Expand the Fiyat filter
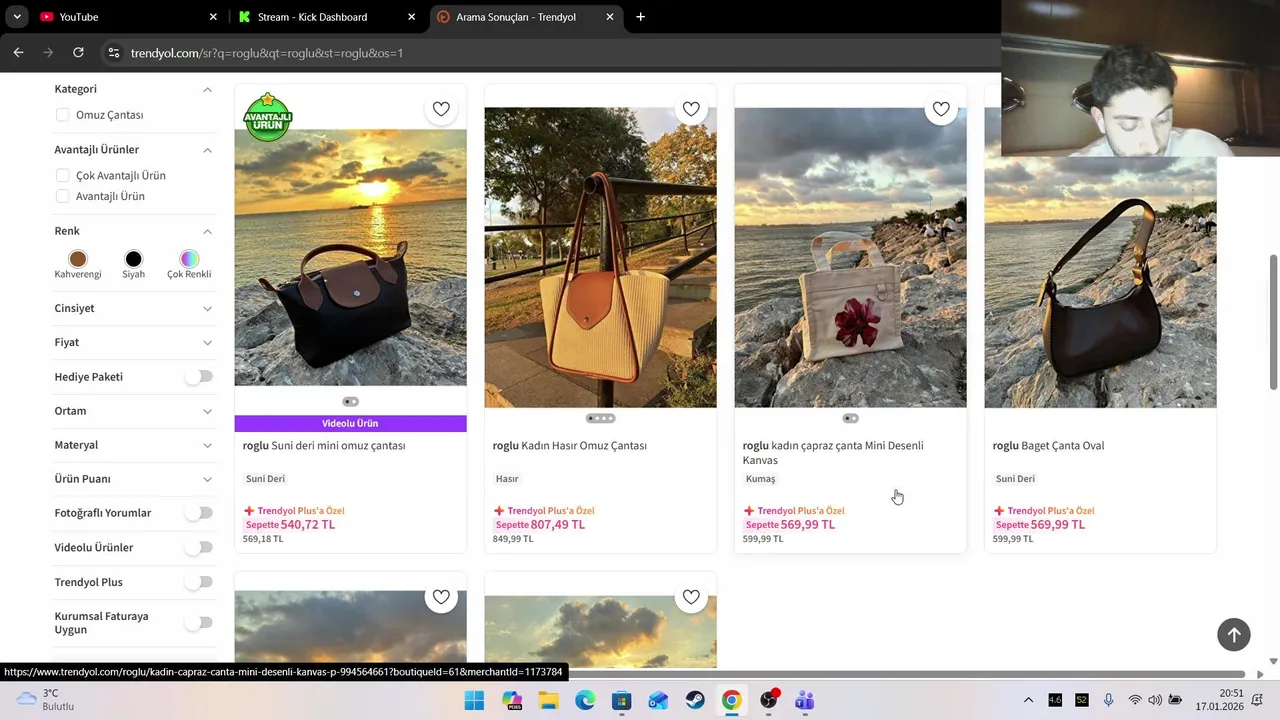The image size is (1280, 720). tap(207, 342)
